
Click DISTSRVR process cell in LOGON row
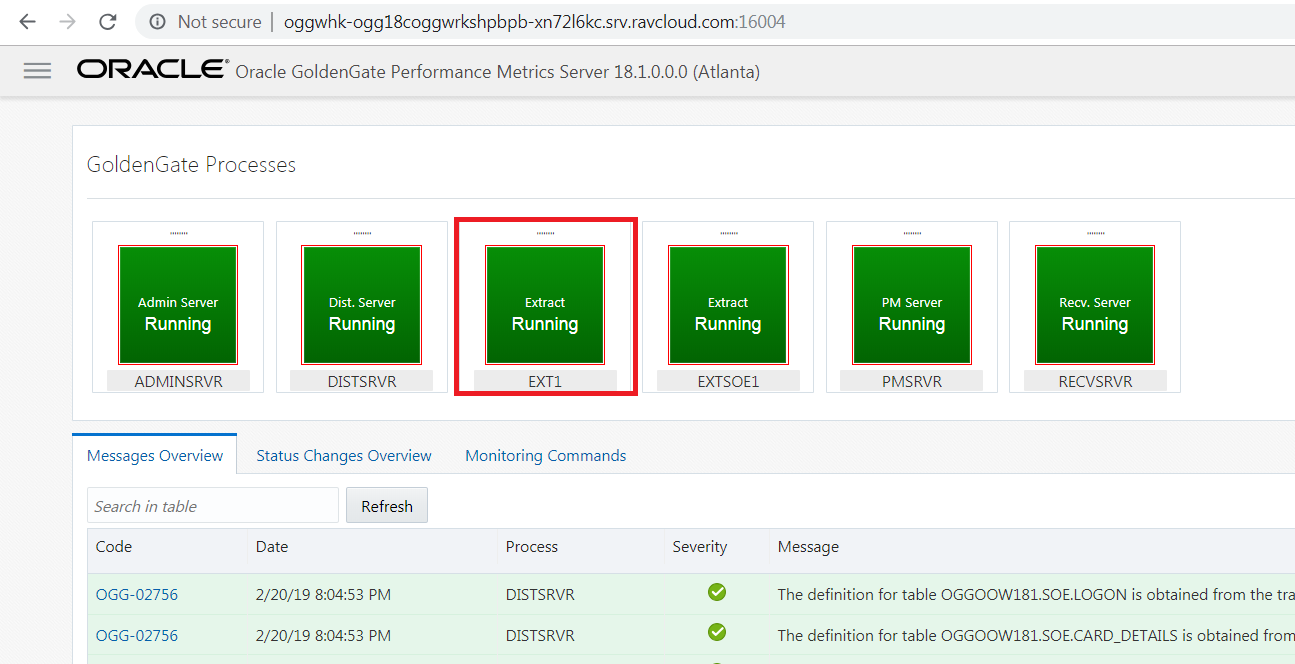(x=540, y=594)
